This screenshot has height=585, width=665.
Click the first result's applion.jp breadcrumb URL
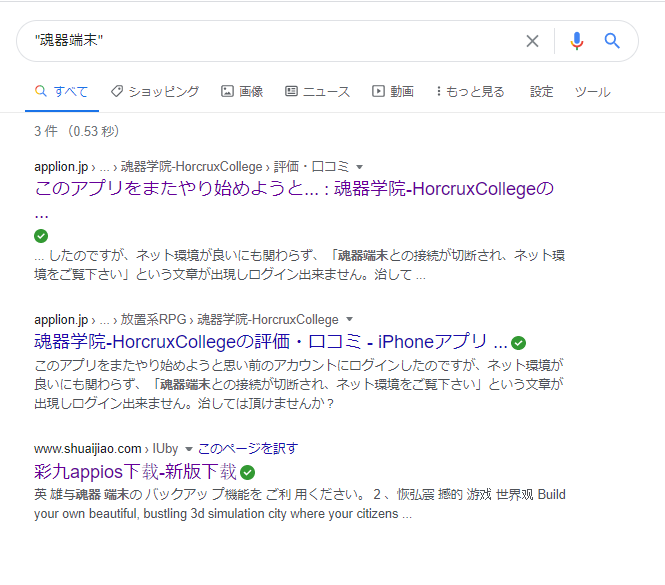click(x=192, y=167)
